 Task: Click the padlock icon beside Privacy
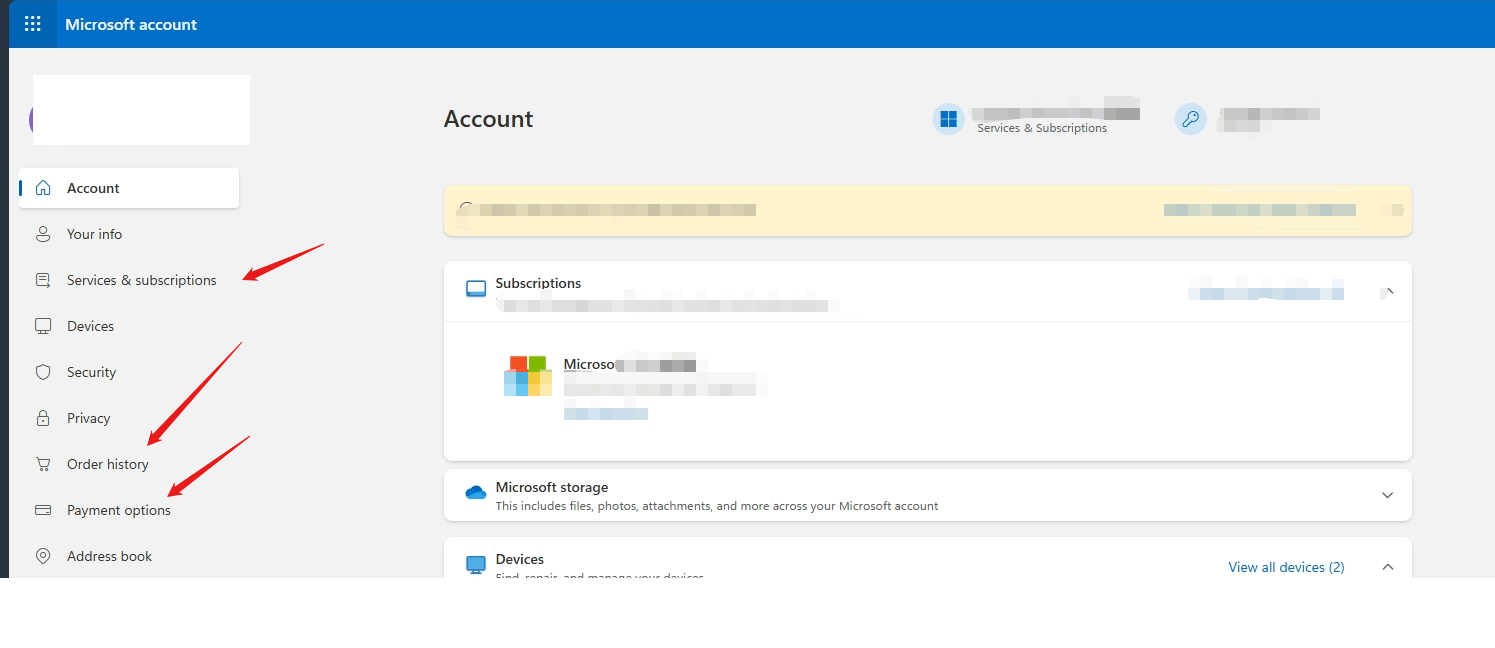coord(43,418)
